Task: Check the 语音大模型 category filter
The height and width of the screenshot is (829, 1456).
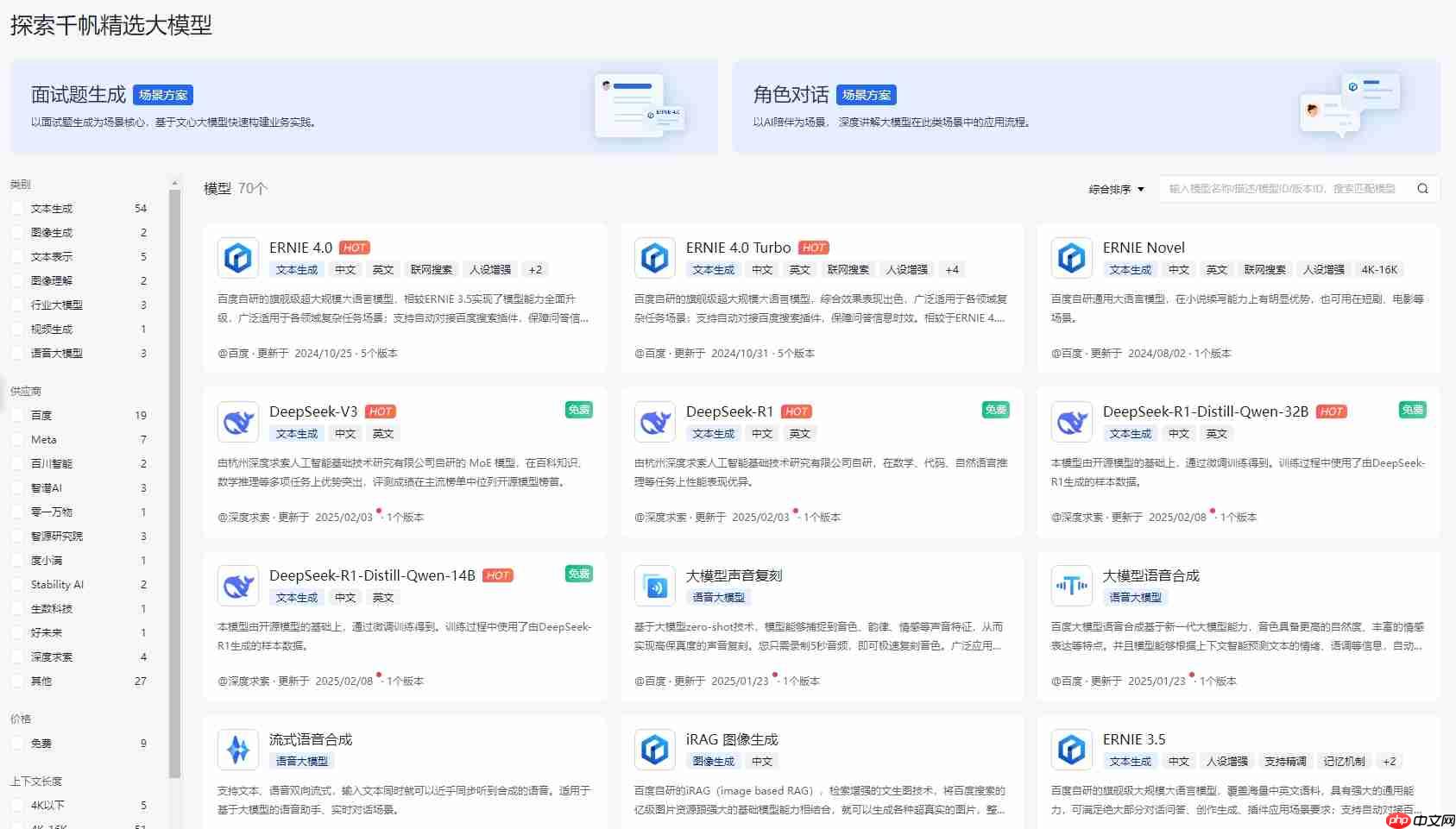Action: coord(17,353)
